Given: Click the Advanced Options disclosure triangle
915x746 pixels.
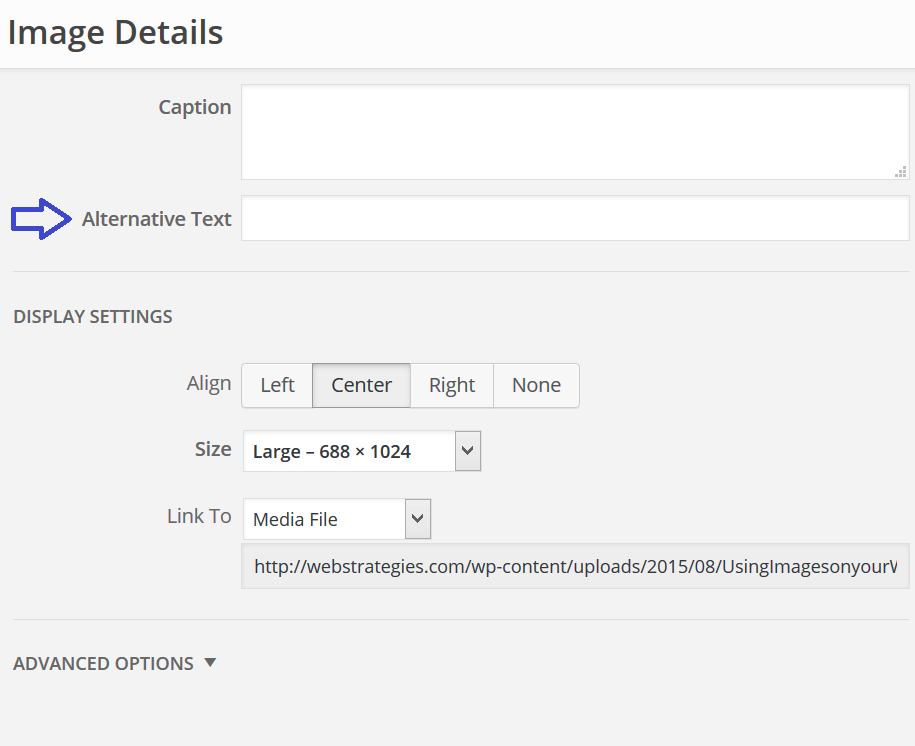Looking at the screenshot, I should click(x=210, y=663).
